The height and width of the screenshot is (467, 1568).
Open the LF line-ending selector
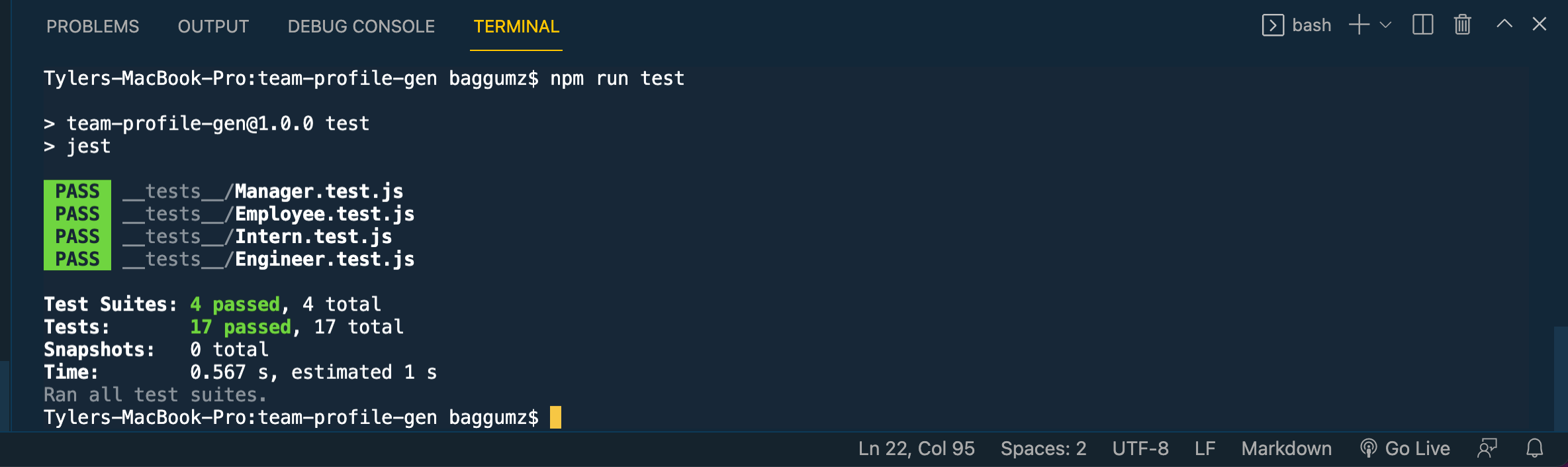[x=1205, y=448]
